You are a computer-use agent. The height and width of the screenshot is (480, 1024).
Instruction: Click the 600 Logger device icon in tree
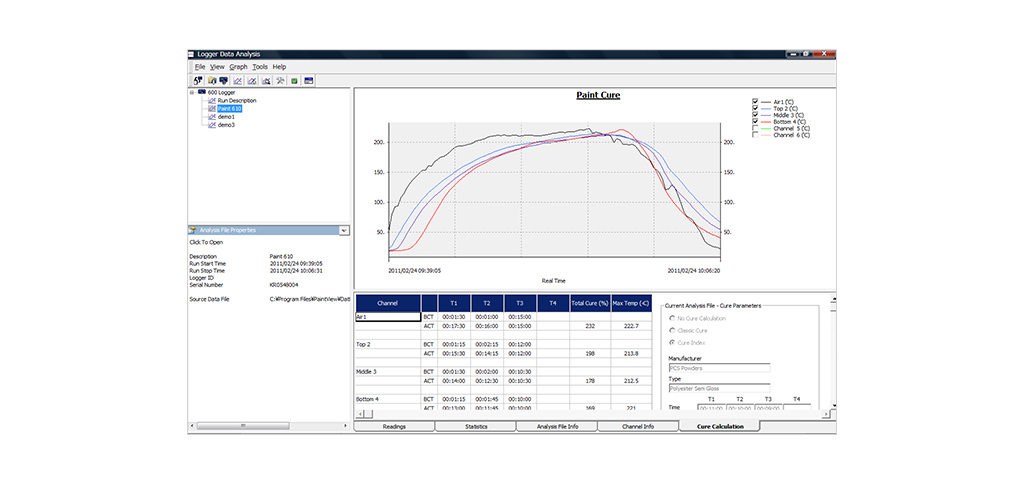click(x=202, y=93)
